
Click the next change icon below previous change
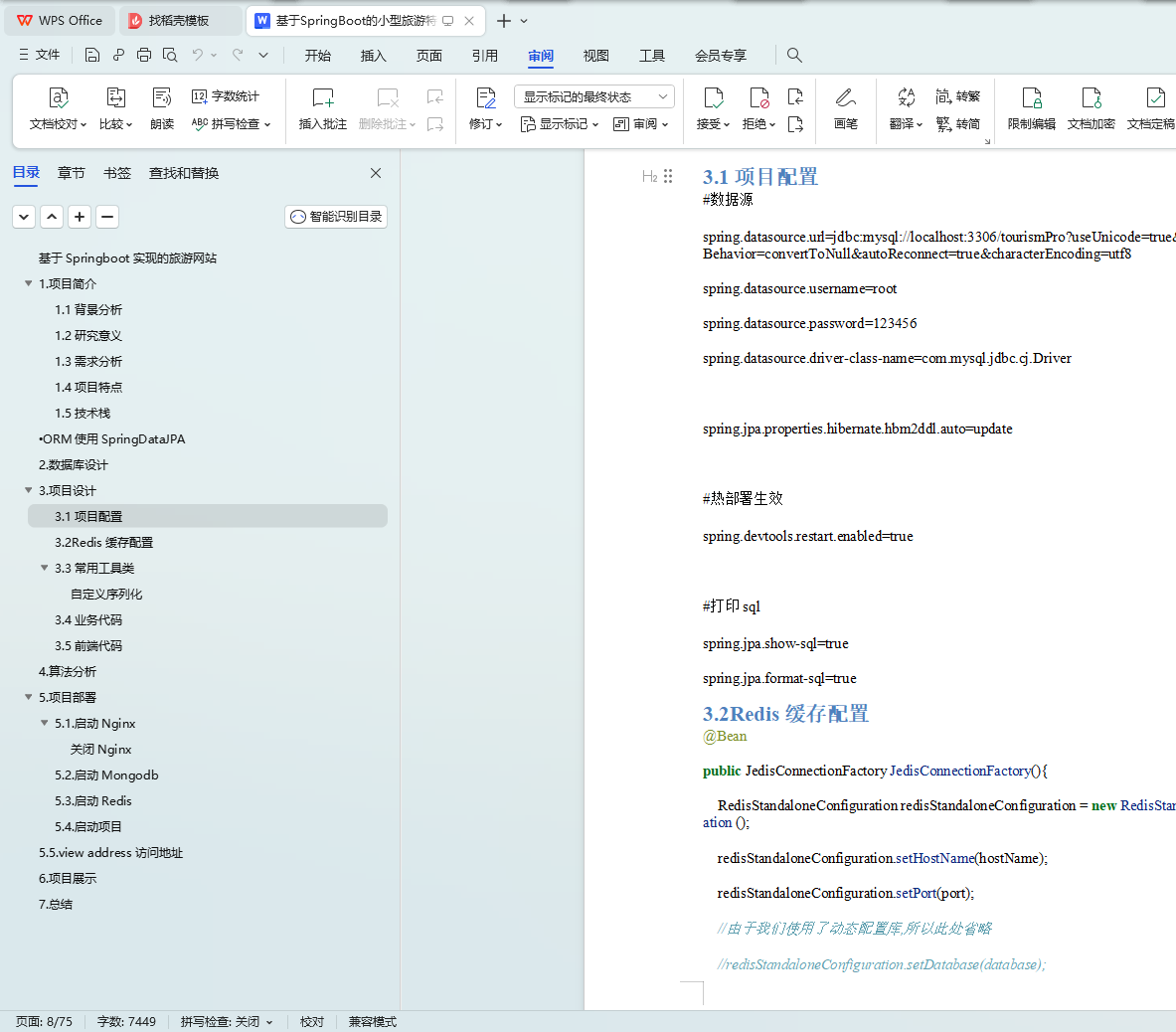[x=795, y=124]
